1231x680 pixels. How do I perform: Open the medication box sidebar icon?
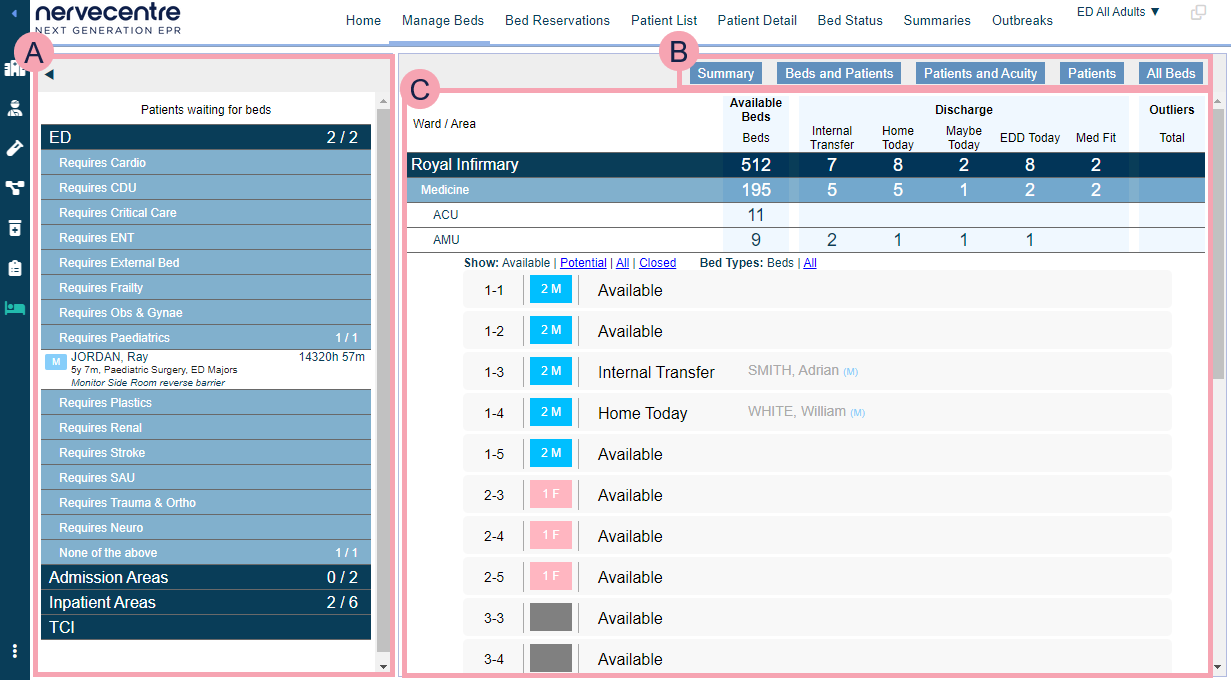[14, 228]
